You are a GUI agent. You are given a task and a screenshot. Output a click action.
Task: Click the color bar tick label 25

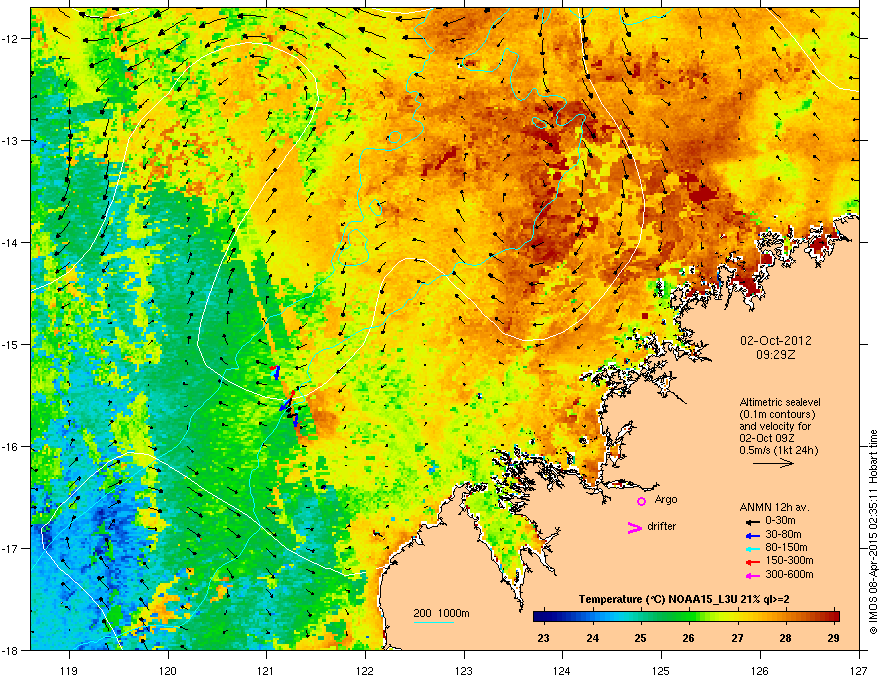coord(640,638)
